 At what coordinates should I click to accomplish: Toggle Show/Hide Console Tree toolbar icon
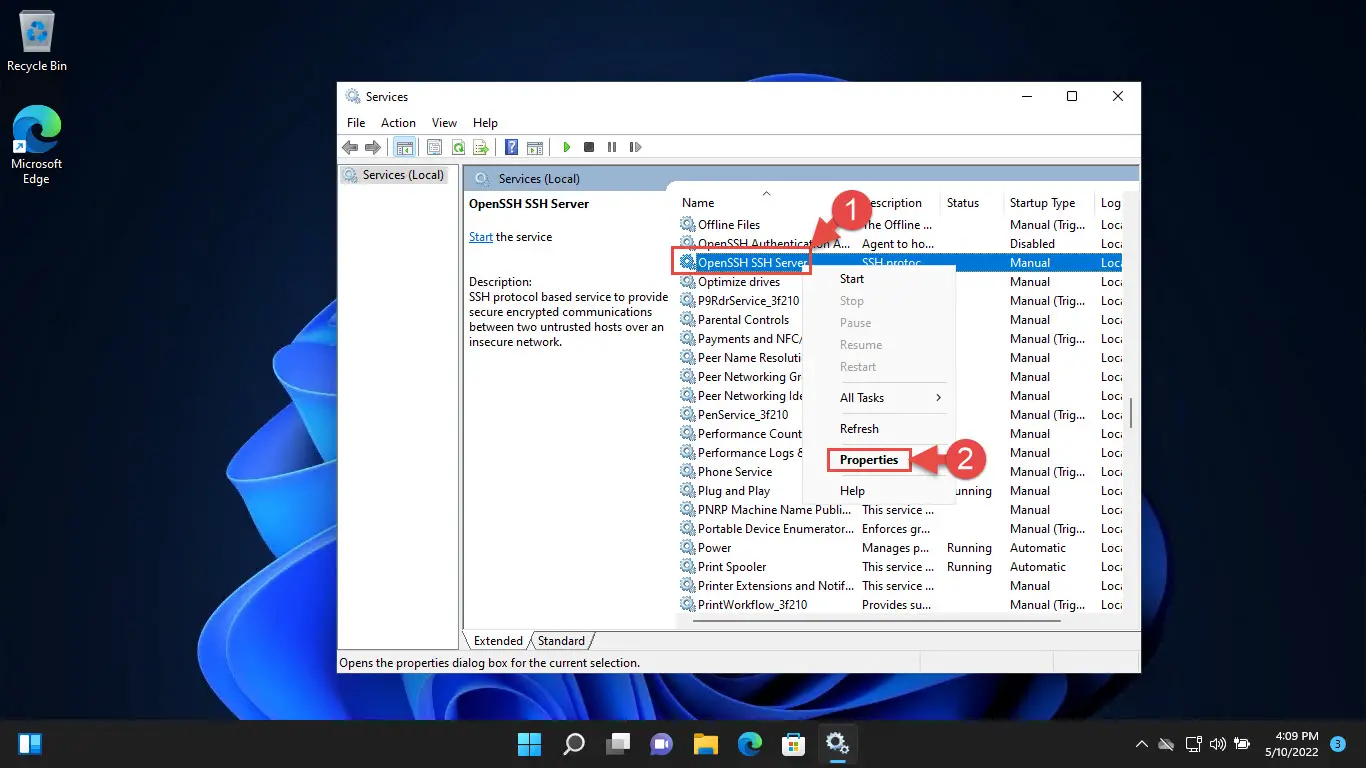pyautogui.click(x=405, y=147)
